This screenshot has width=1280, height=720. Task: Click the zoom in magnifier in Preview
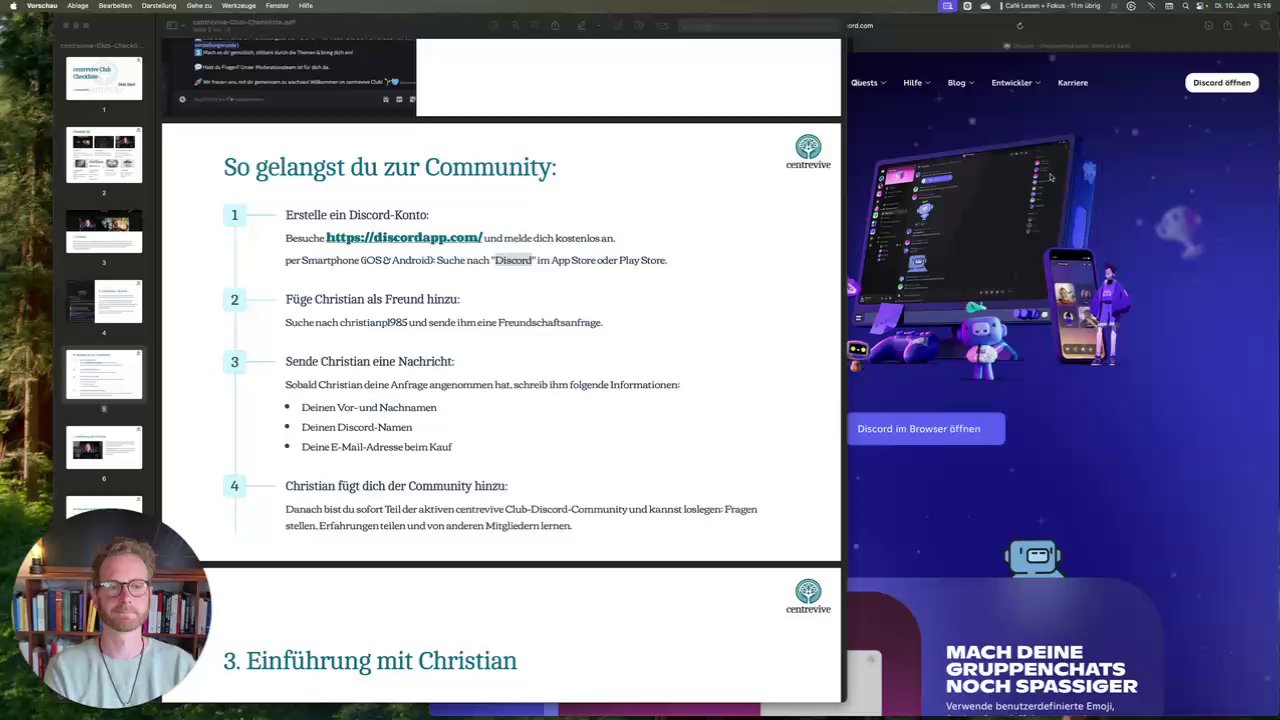533,25
